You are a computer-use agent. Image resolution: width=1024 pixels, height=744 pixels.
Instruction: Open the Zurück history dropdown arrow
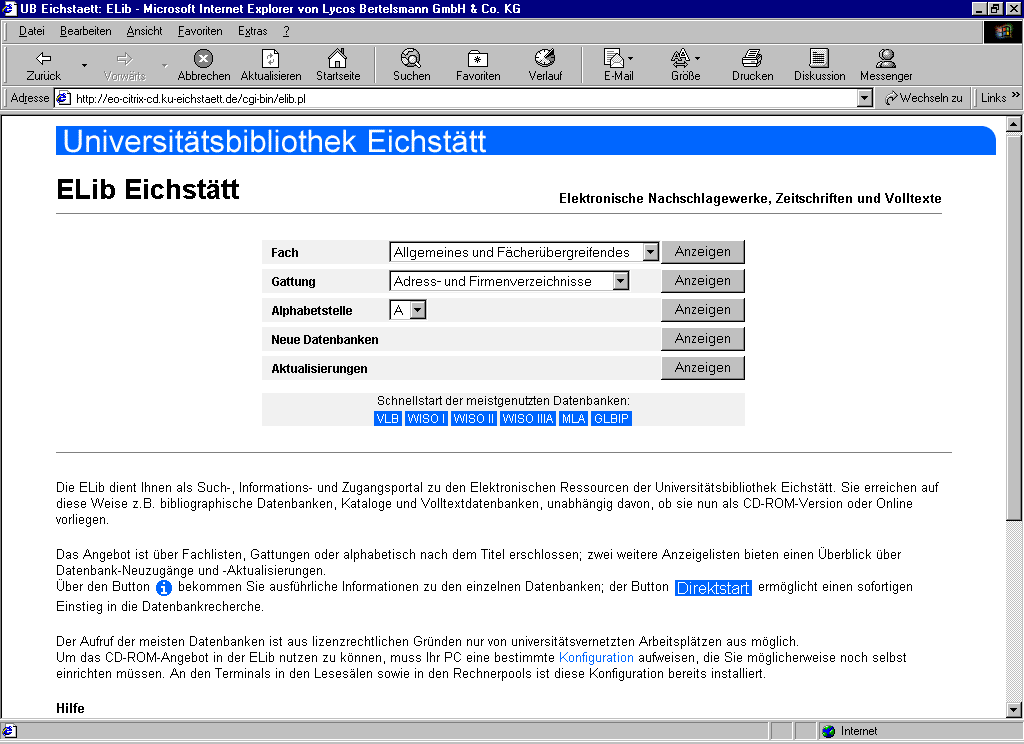pos(84,65)
